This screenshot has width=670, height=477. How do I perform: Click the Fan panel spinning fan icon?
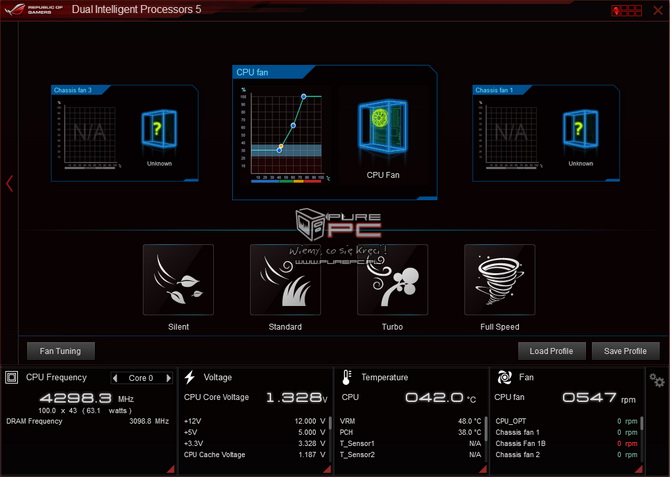(x=504, y=377)
